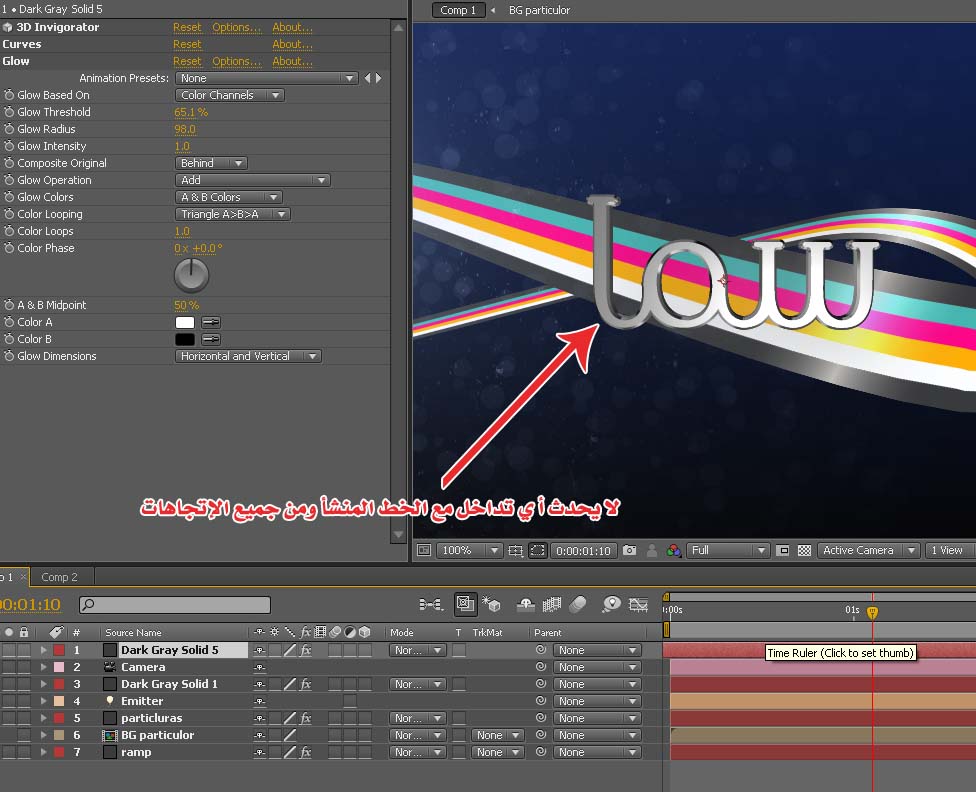
Task: Click the Show Channel RGB color icon
Action: point(674,550)
